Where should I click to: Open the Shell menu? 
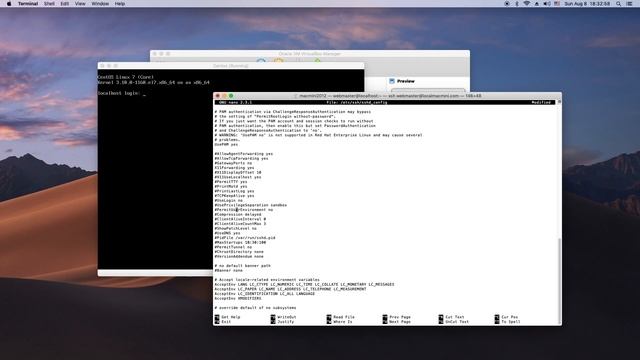click(49, 4)
